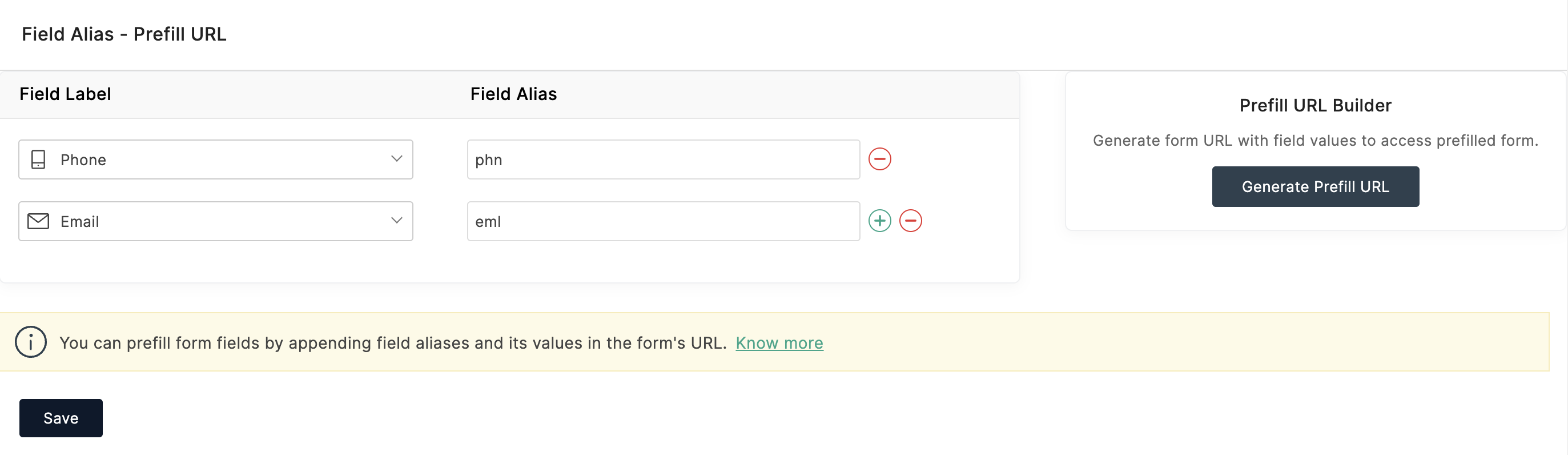The width and height of the screenshot is (1568, 455).
Task: Remove the Email field alias row
Action: [x=910, y=221]
